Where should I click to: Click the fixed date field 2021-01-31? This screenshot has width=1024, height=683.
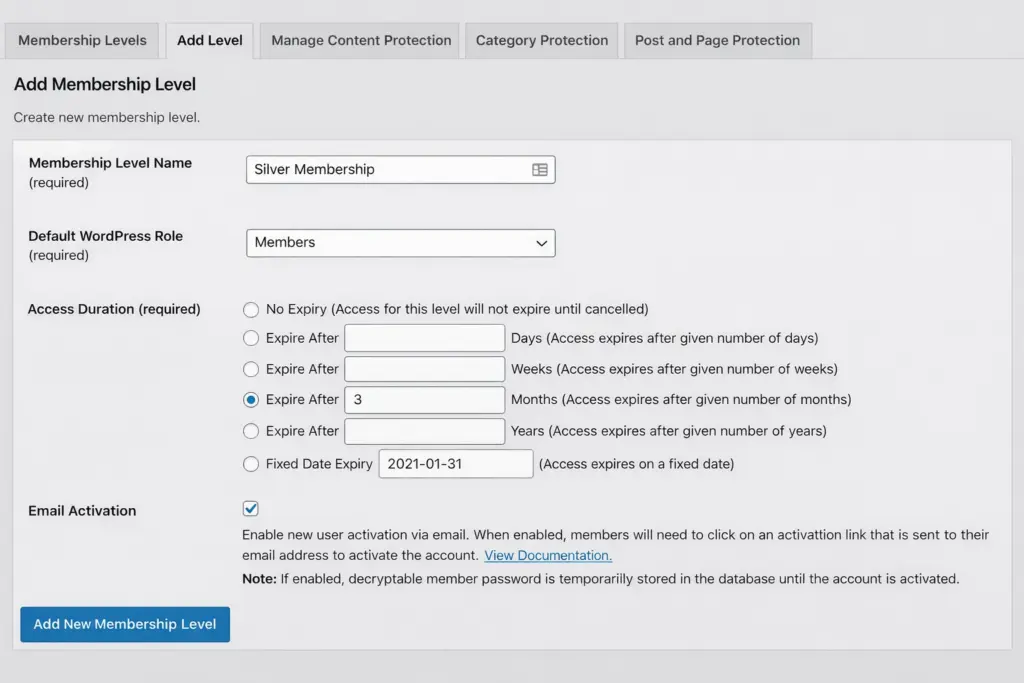456,464
